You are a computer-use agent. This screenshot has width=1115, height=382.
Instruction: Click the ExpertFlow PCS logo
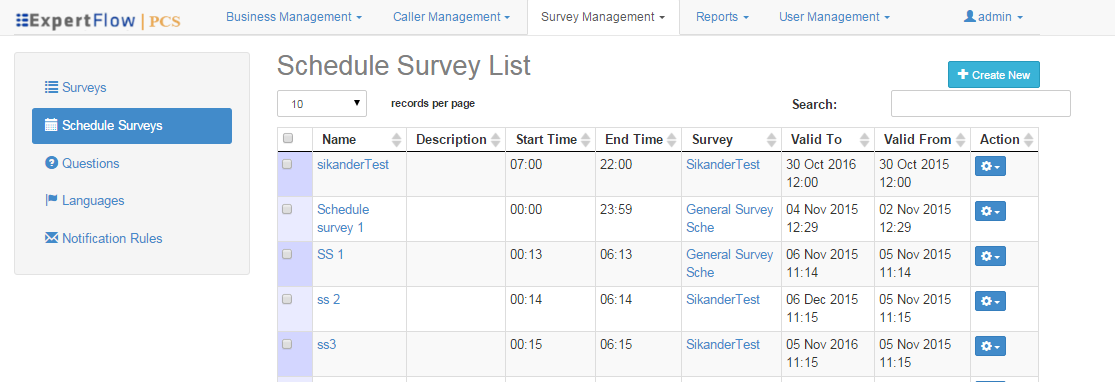[98, 20]
